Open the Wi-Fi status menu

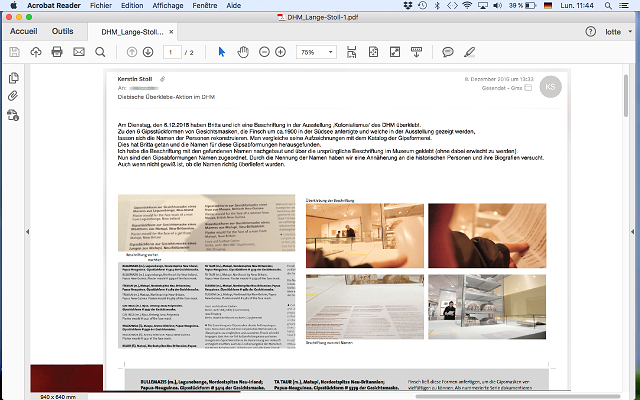pyautogui.click(x=467, y=5)
